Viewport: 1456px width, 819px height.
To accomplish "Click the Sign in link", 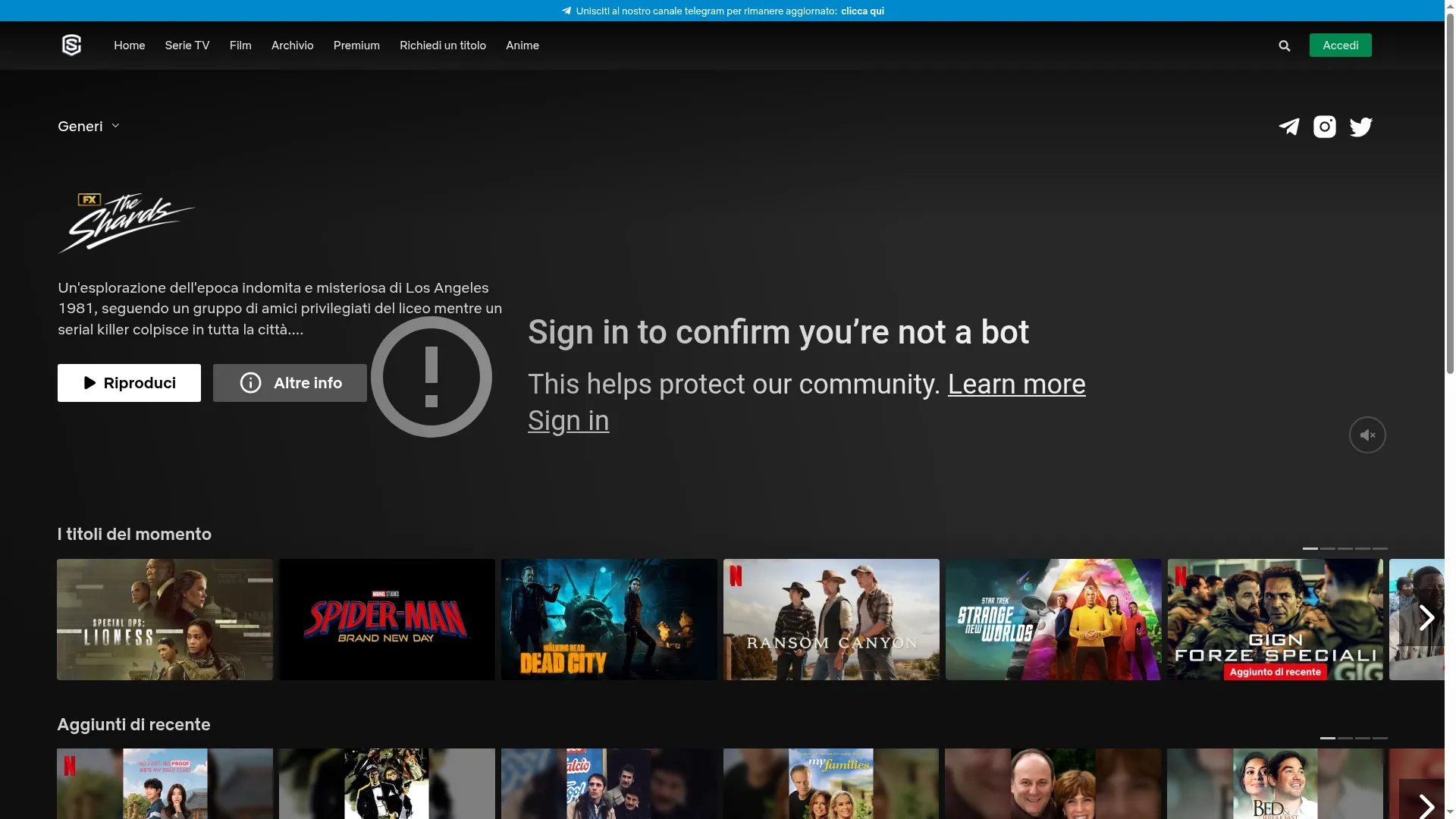I will pyautogui.click(x=569, y=421).
